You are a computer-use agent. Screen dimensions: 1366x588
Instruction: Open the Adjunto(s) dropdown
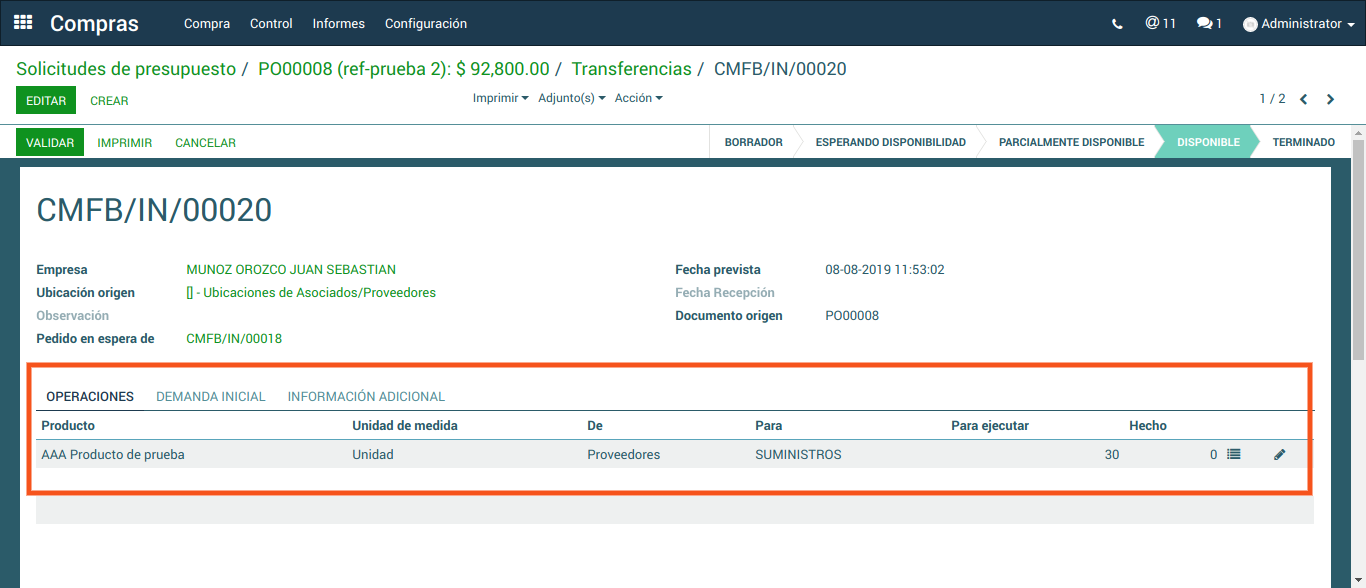click(x=571, y=98)
